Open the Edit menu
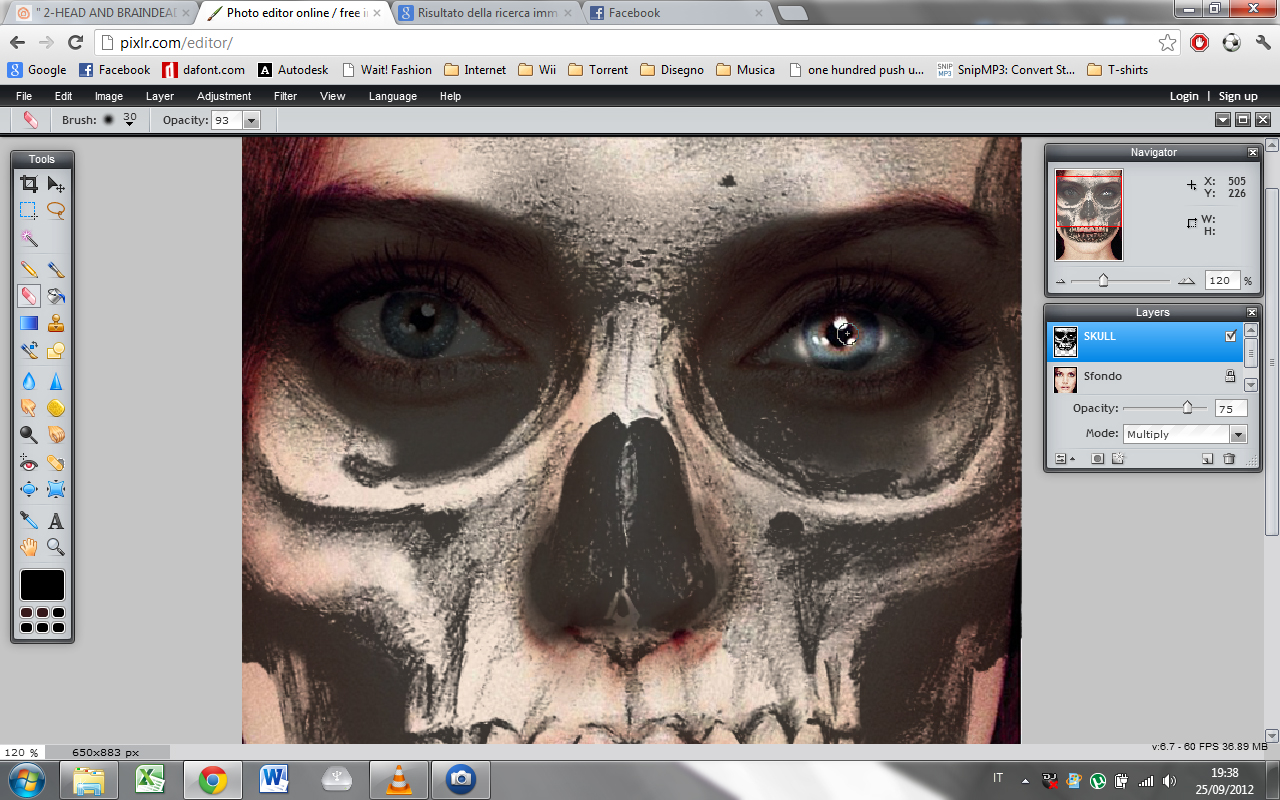 pos(63,96)
